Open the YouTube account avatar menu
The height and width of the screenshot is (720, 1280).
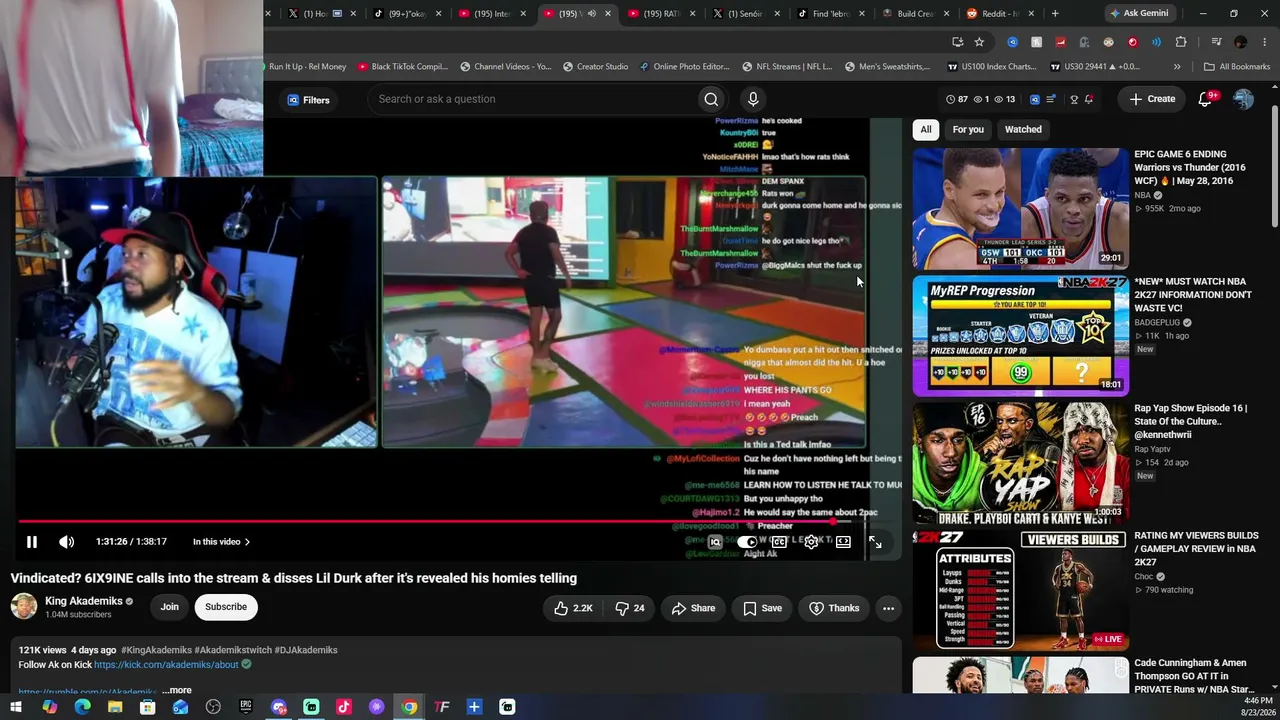(x=1243, y=99)
